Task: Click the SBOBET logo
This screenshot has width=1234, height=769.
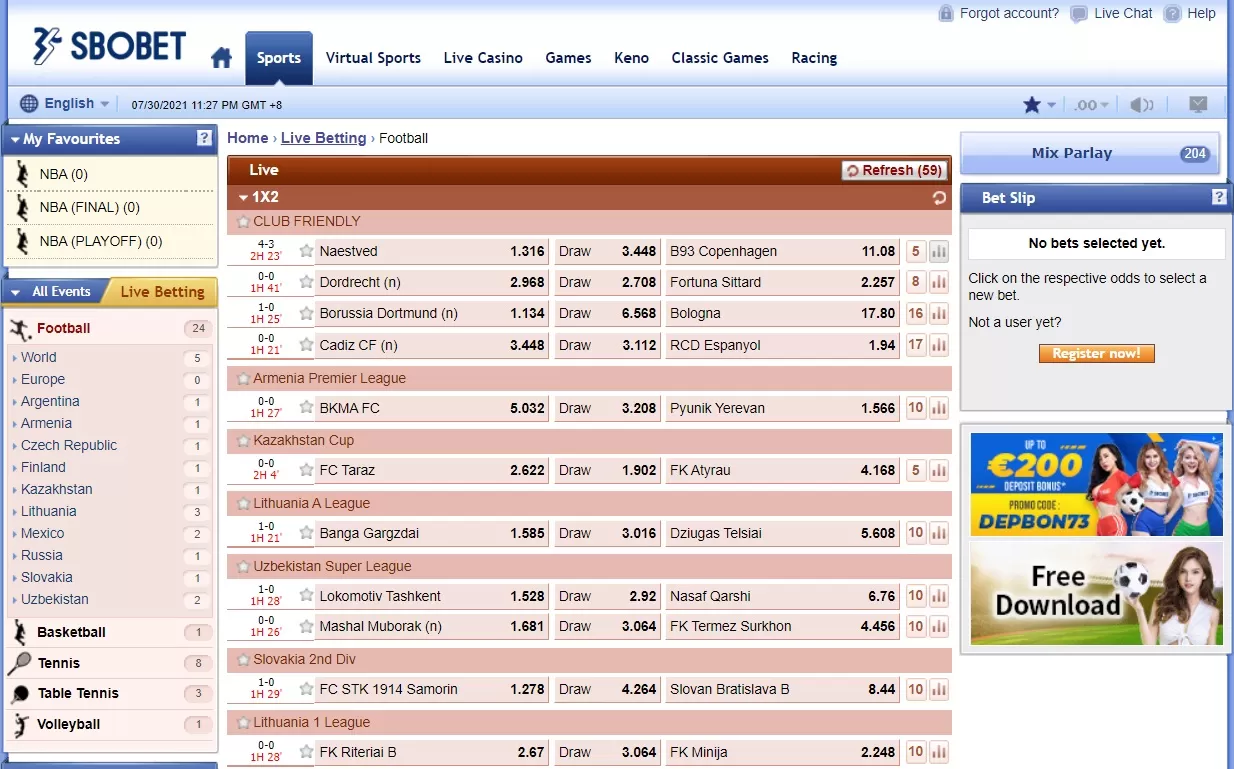Action: click(109, 46)
